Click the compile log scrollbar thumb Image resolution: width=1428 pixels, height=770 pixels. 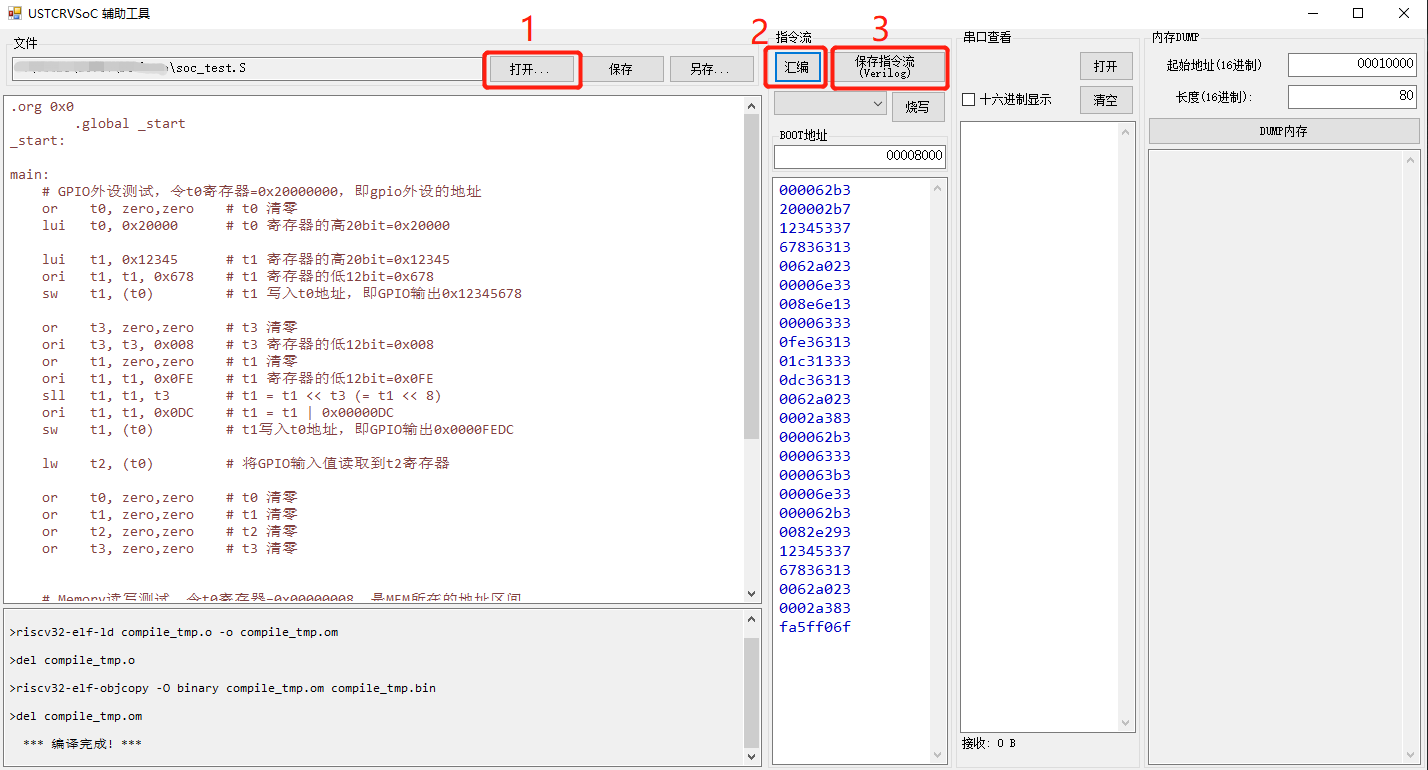pyautogui.click(x=752, y=692)
